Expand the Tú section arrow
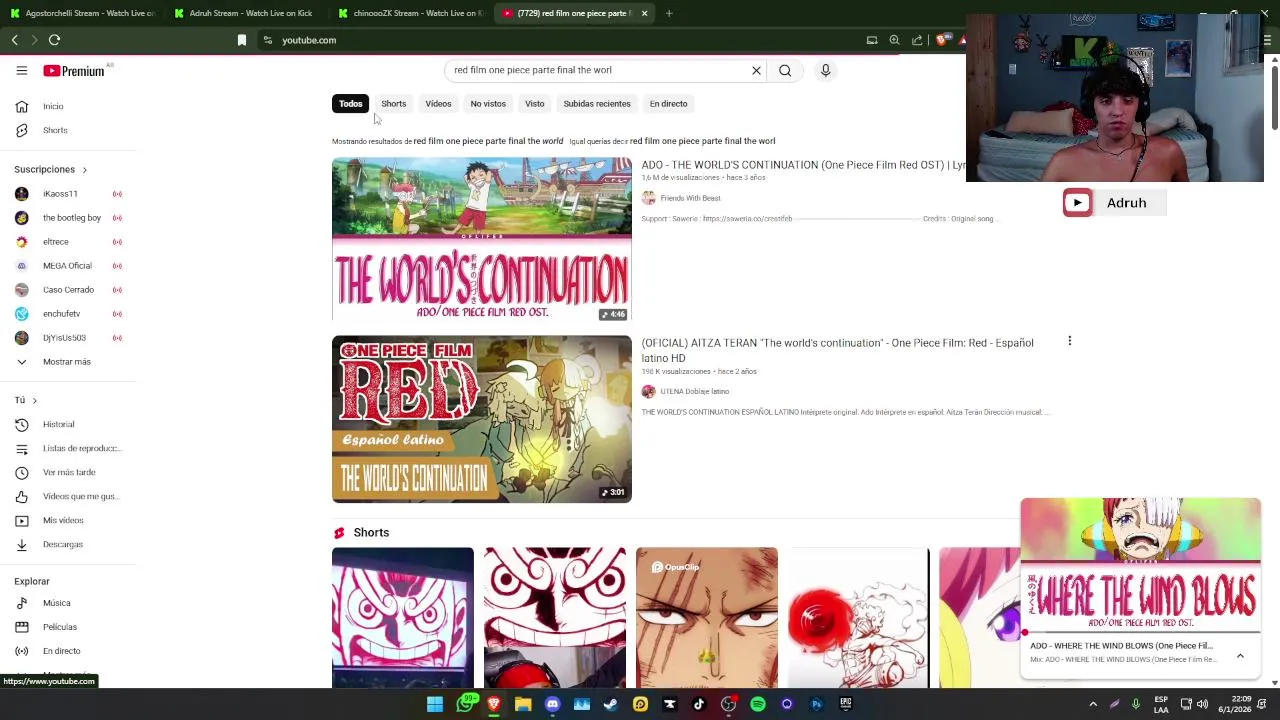 (34, 400)
